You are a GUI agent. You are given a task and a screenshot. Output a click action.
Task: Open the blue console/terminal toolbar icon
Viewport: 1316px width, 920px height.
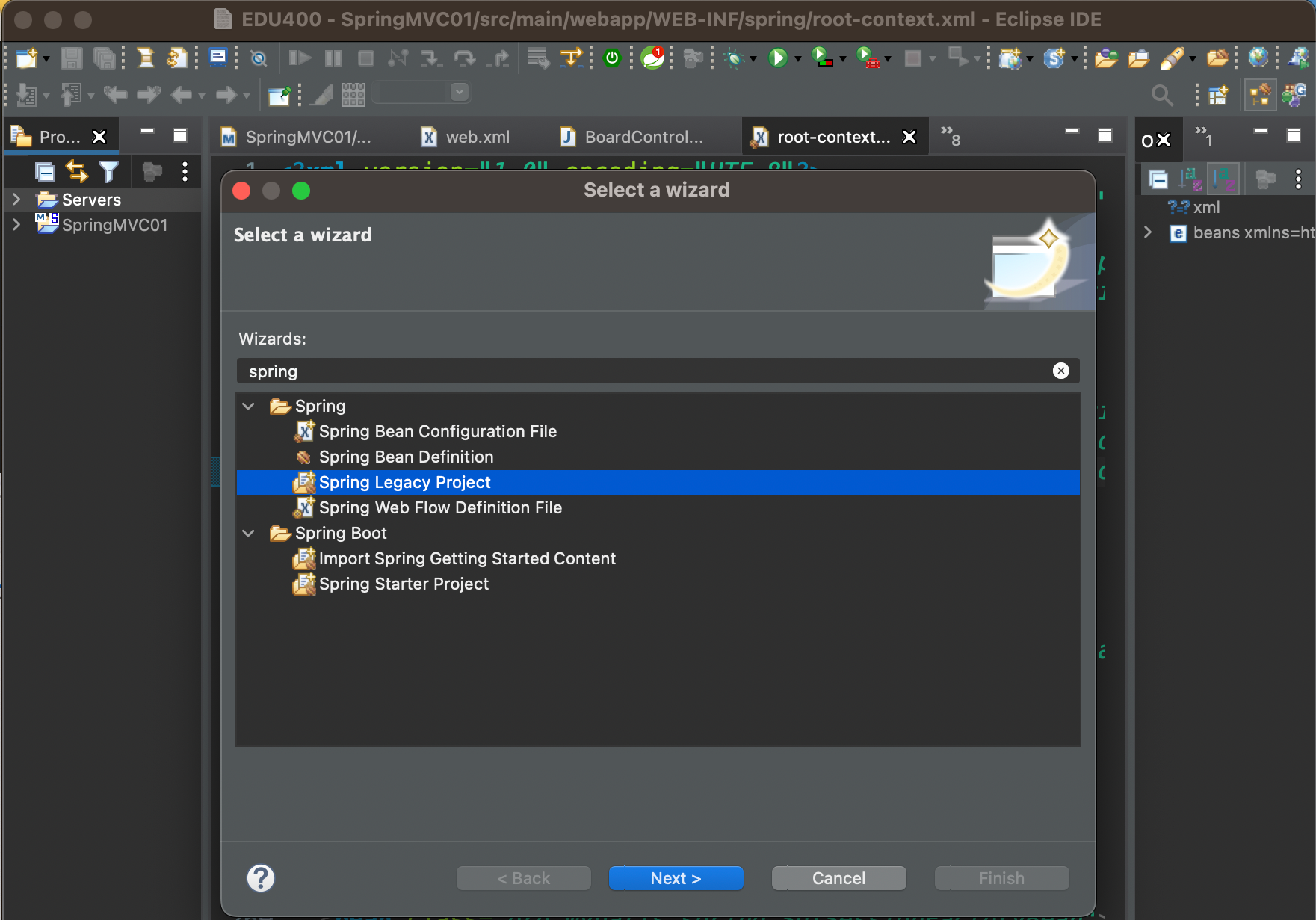click(218, 58)
